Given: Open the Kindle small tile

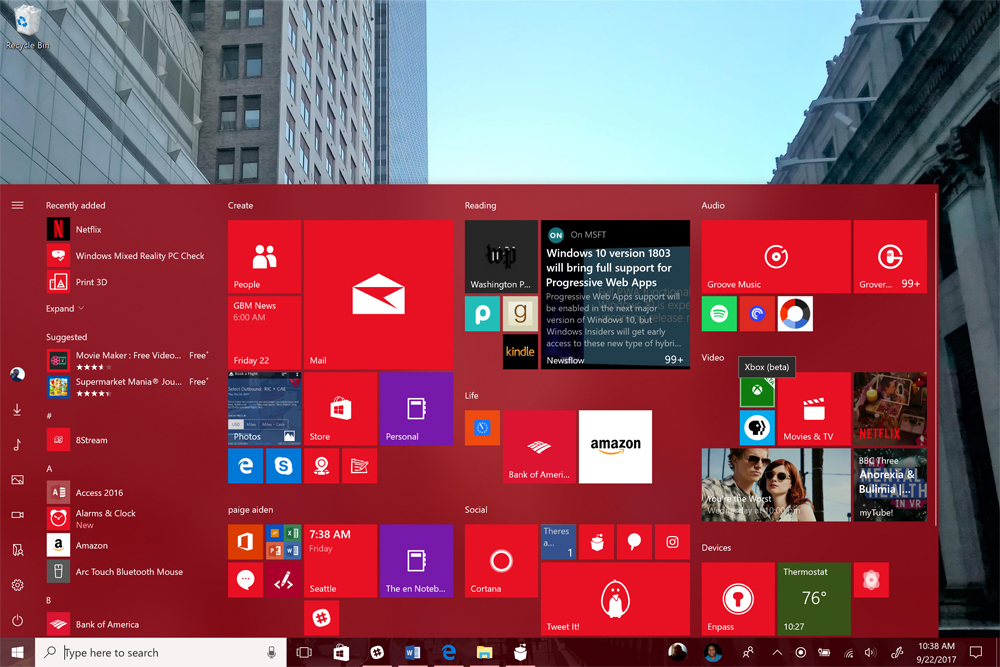Looking at the screenshot, I should [520, 351].
